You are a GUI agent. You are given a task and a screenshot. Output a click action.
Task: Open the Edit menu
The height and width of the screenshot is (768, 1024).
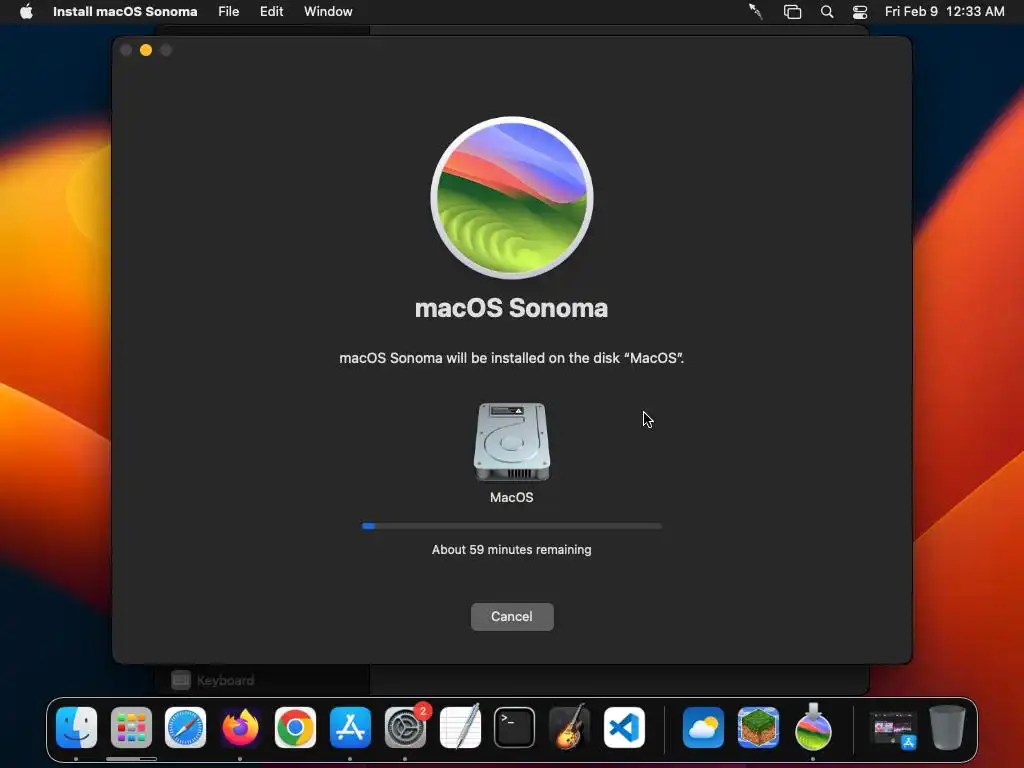pos(271,12)
